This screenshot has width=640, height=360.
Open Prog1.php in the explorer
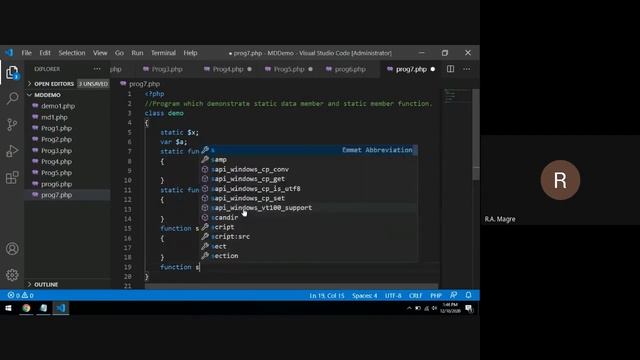coord(56,128)
